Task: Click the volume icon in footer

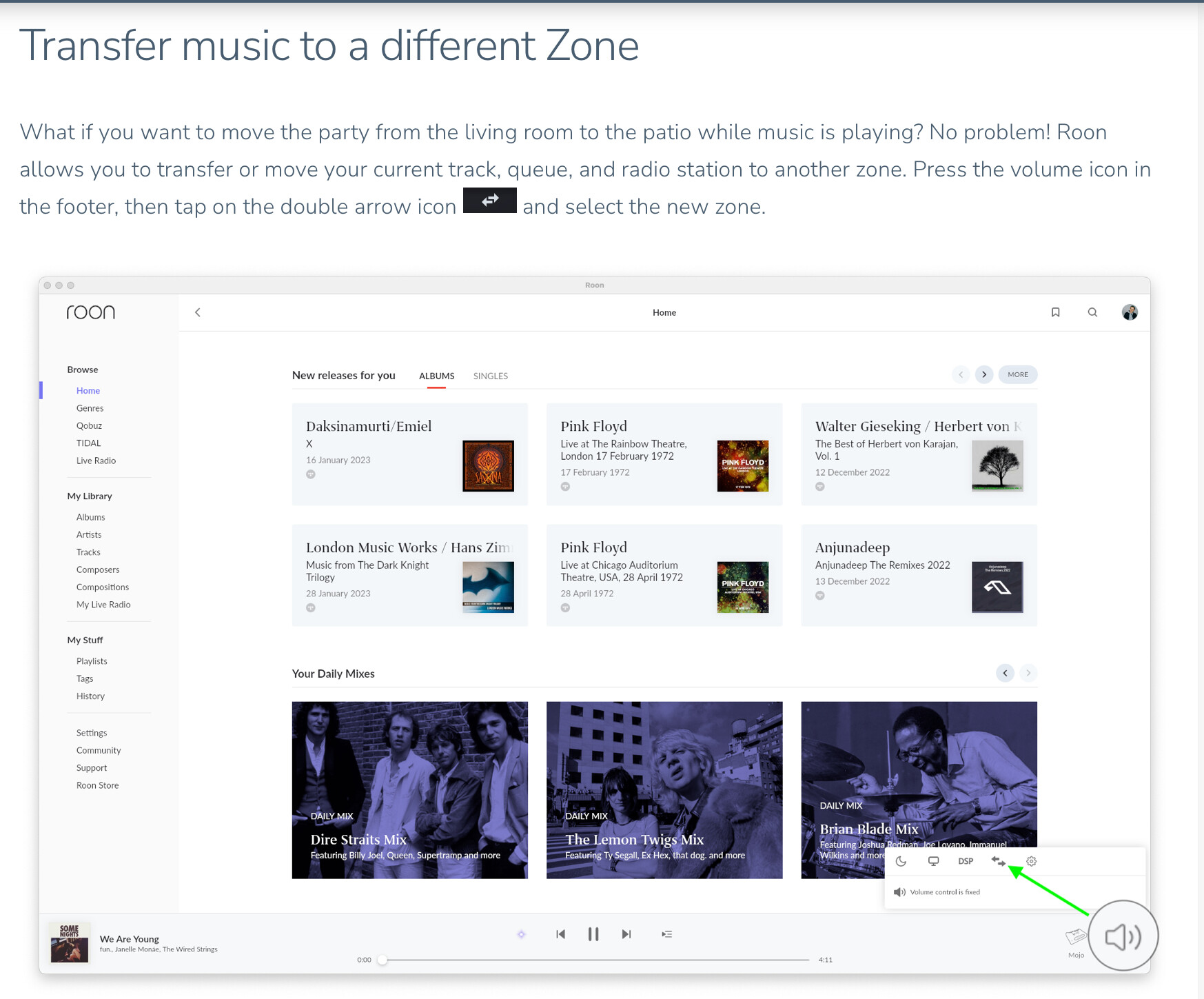Action: tap(1123, 936)
